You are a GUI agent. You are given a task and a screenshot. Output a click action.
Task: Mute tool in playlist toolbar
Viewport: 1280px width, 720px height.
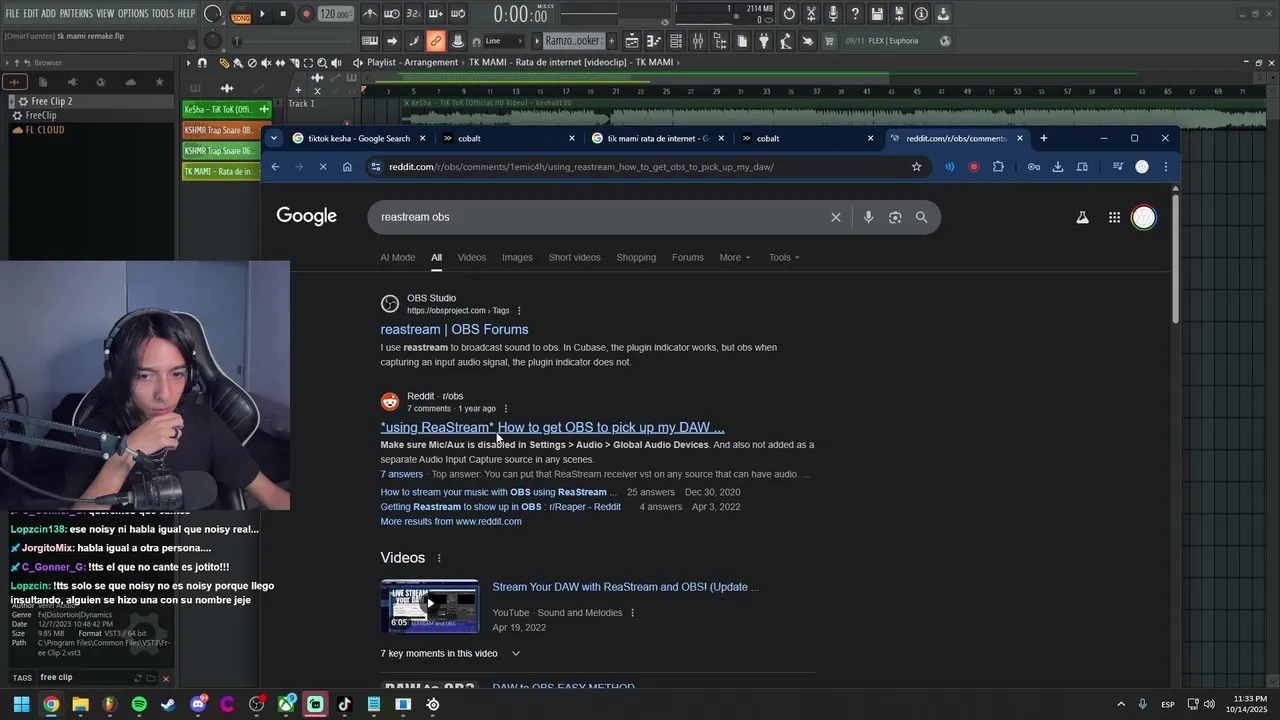pos(266,62)
